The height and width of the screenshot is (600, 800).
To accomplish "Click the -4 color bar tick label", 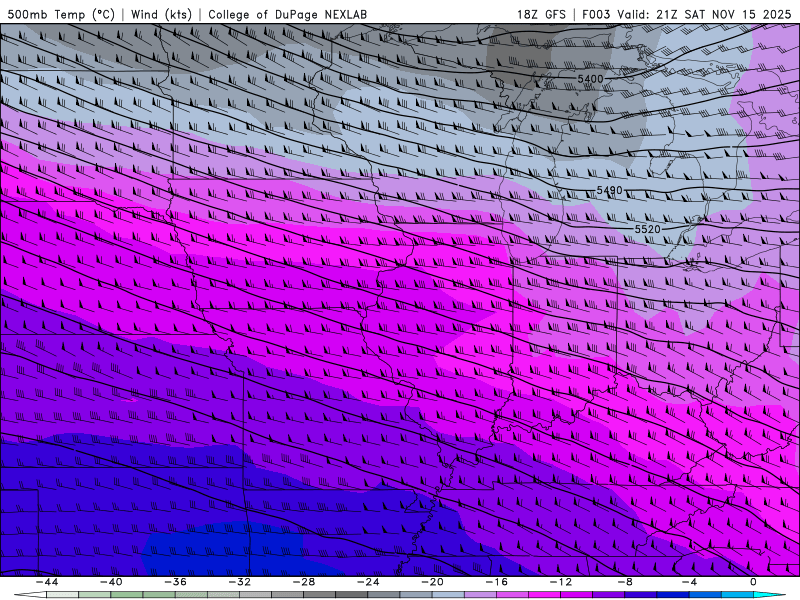I will click(690, 582).
